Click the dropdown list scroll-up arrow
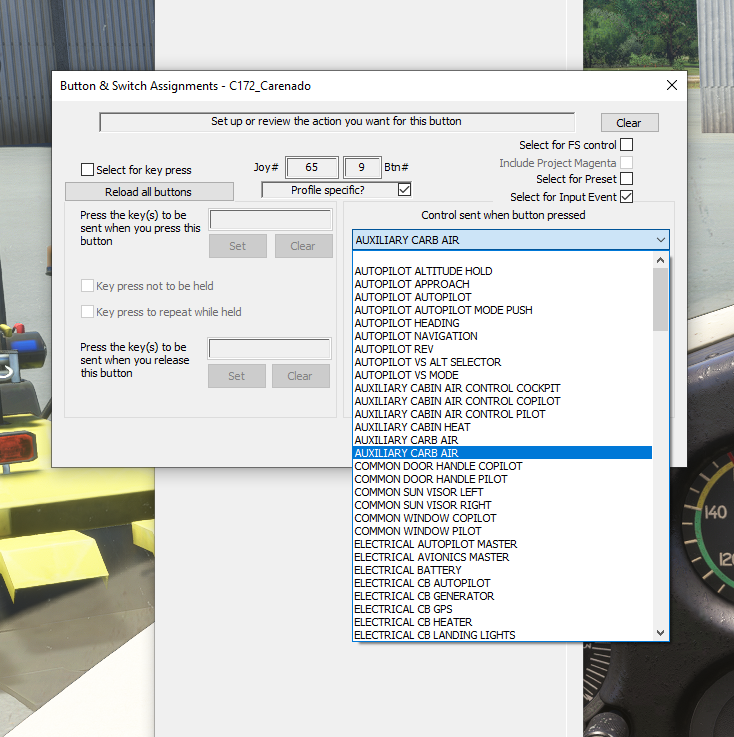Image resolution: width=734 pixels, height=737 pixels. pyautogui.click(x=660, y=260)
